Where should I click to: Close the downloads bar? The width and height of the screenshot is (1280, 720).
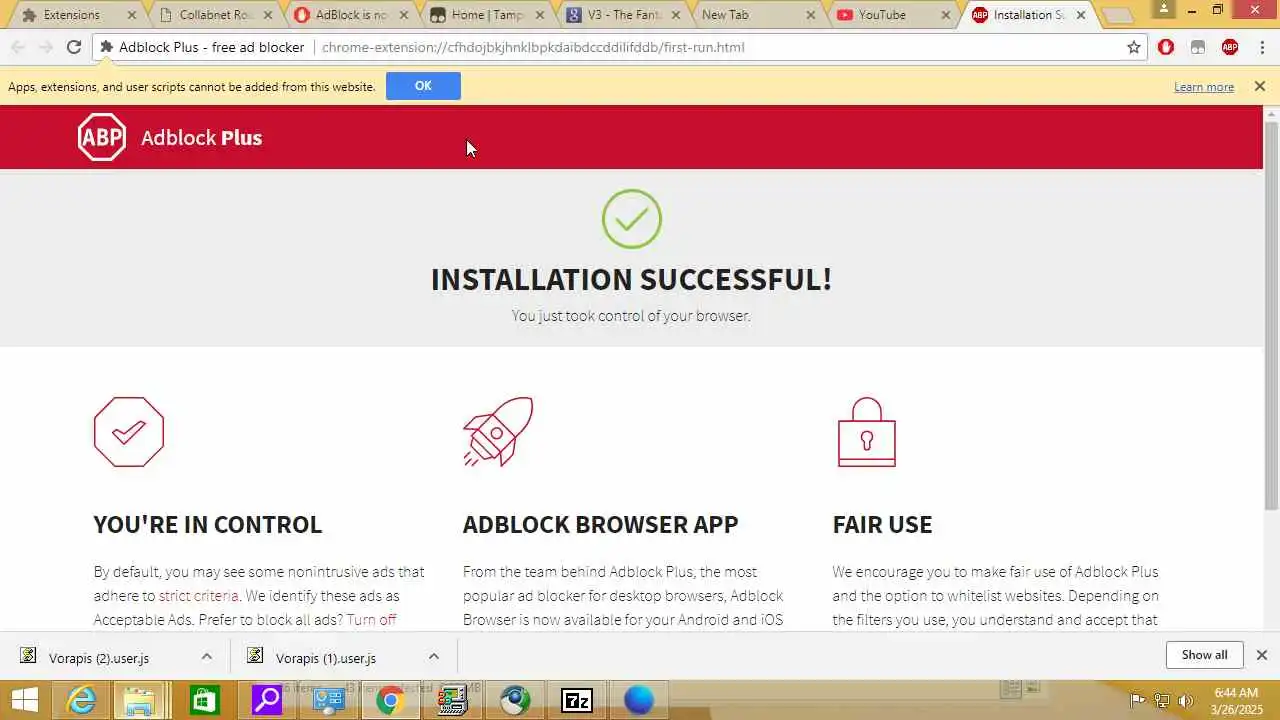pos(1262,655)
